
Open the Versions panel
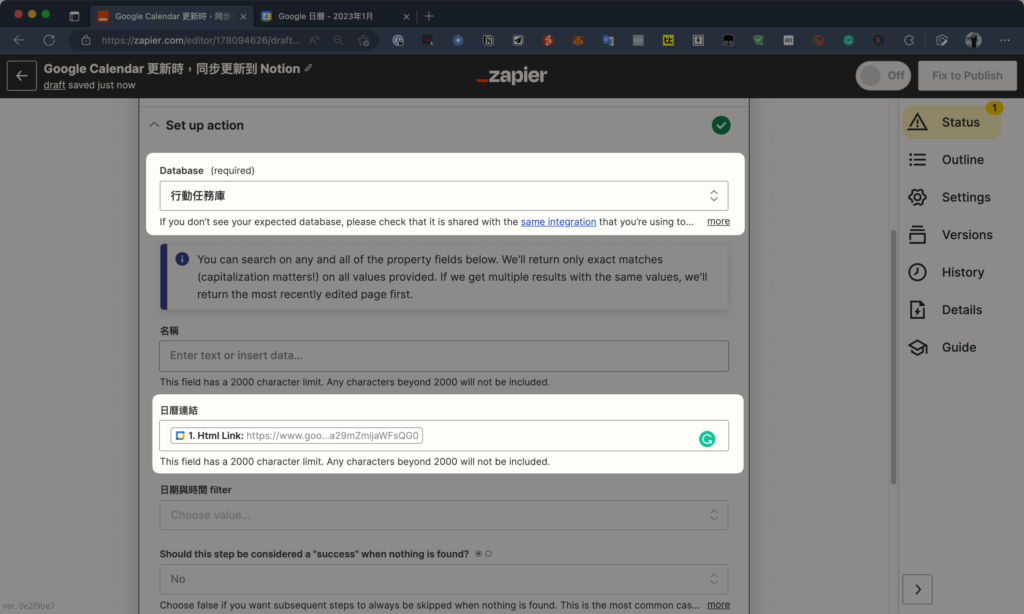pos(952,235)
